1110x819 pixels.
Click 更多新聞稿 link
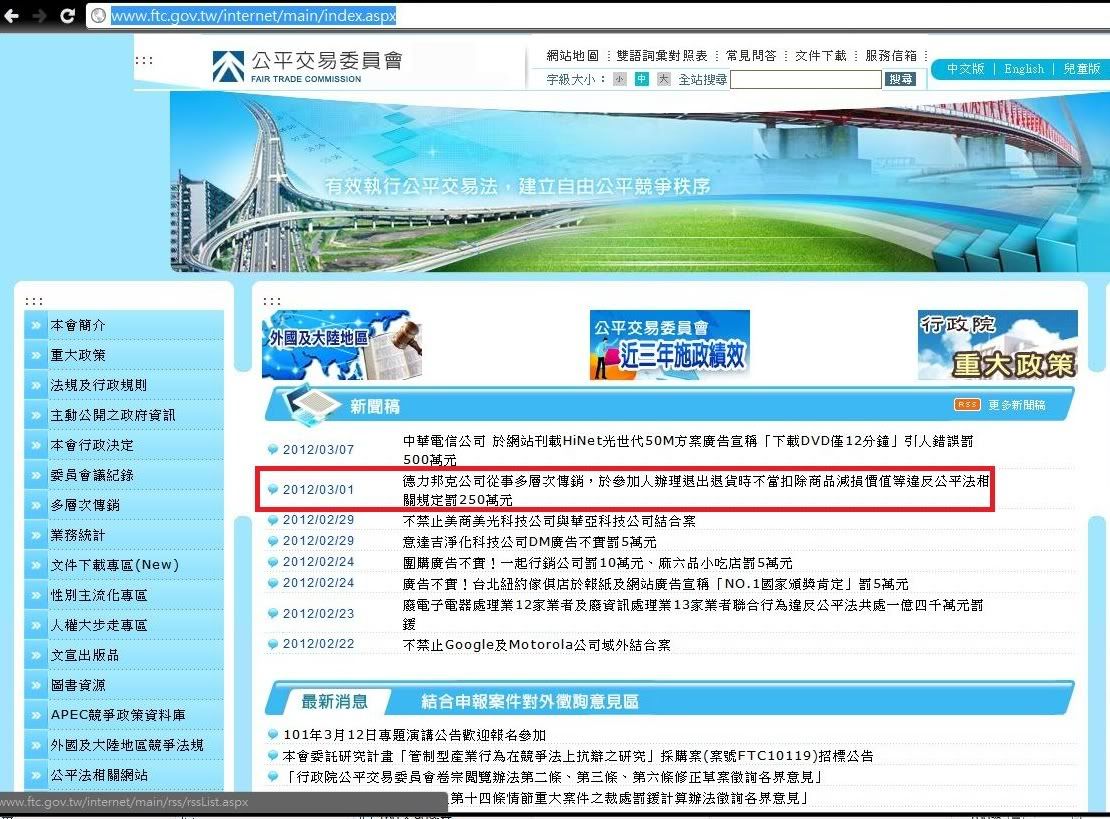click(1016, 405)
